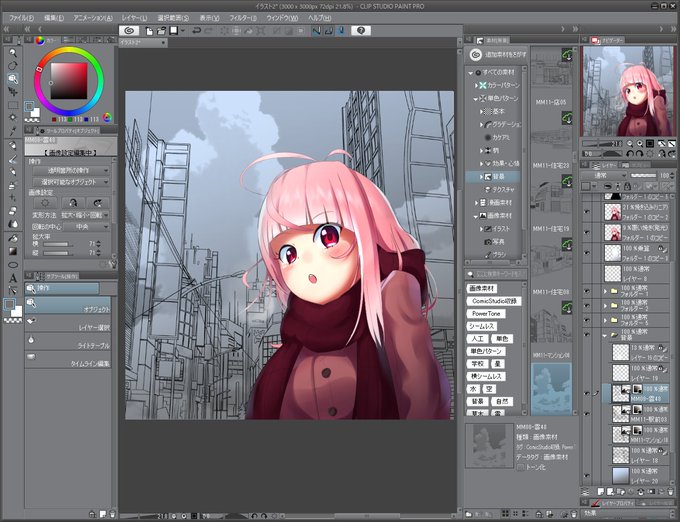Enable the トーン化 checkbox
This screenshot has width=680, height=522.
[x=520, y=467]
